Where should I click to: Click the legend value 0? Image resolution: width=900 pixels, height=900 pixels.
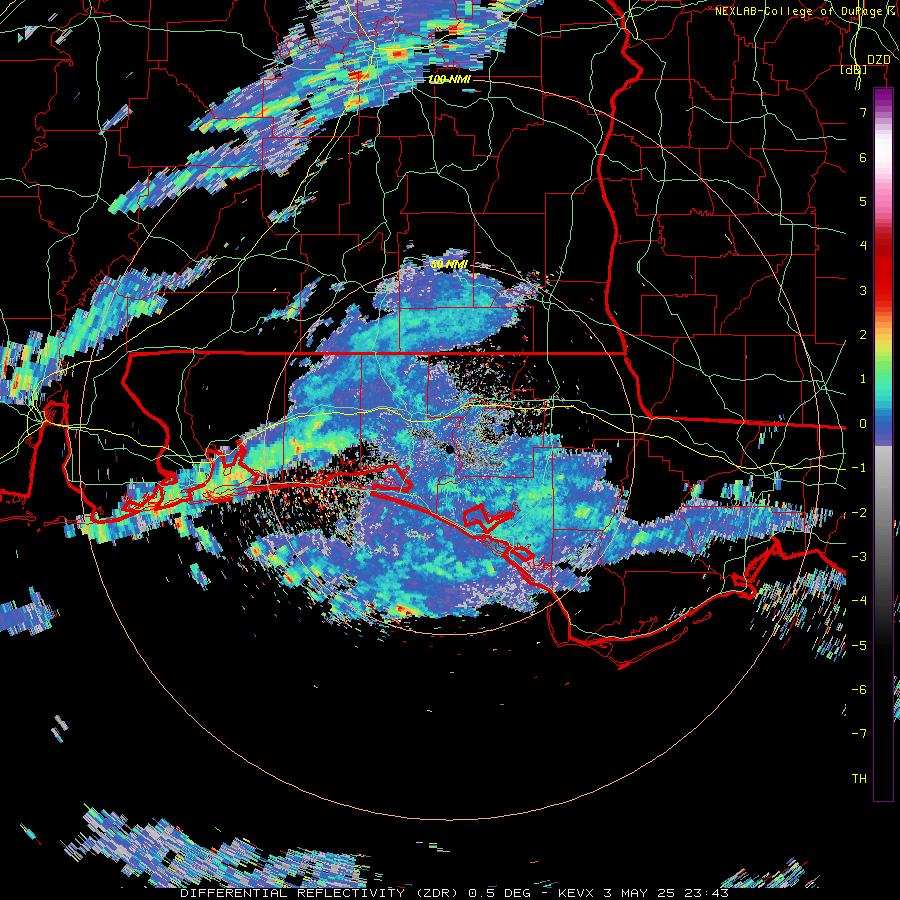tap(863, 424)
